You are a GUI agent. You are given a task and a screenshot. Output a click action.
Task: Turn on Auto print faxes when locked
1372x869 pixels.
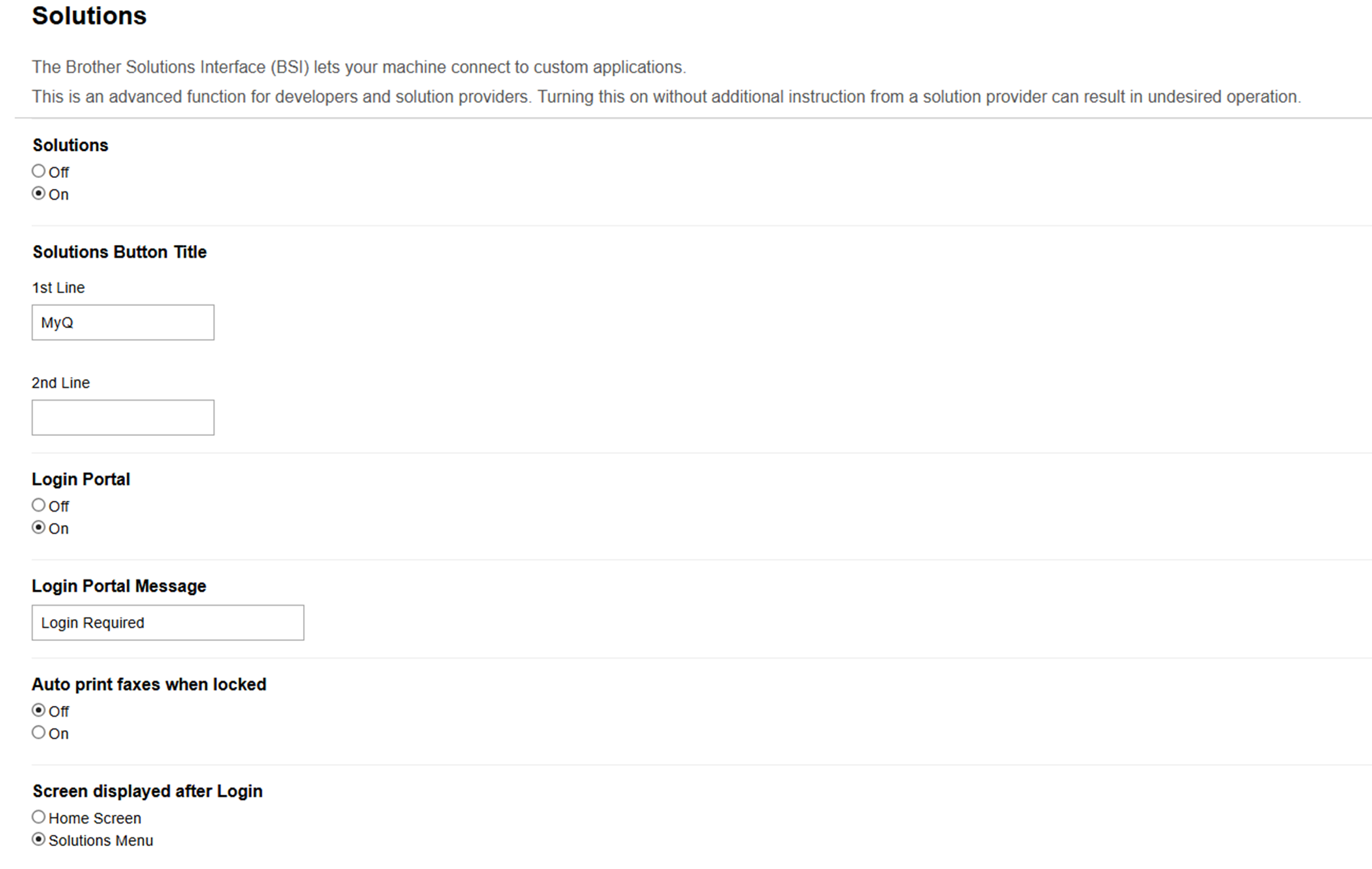coord(39,733)
